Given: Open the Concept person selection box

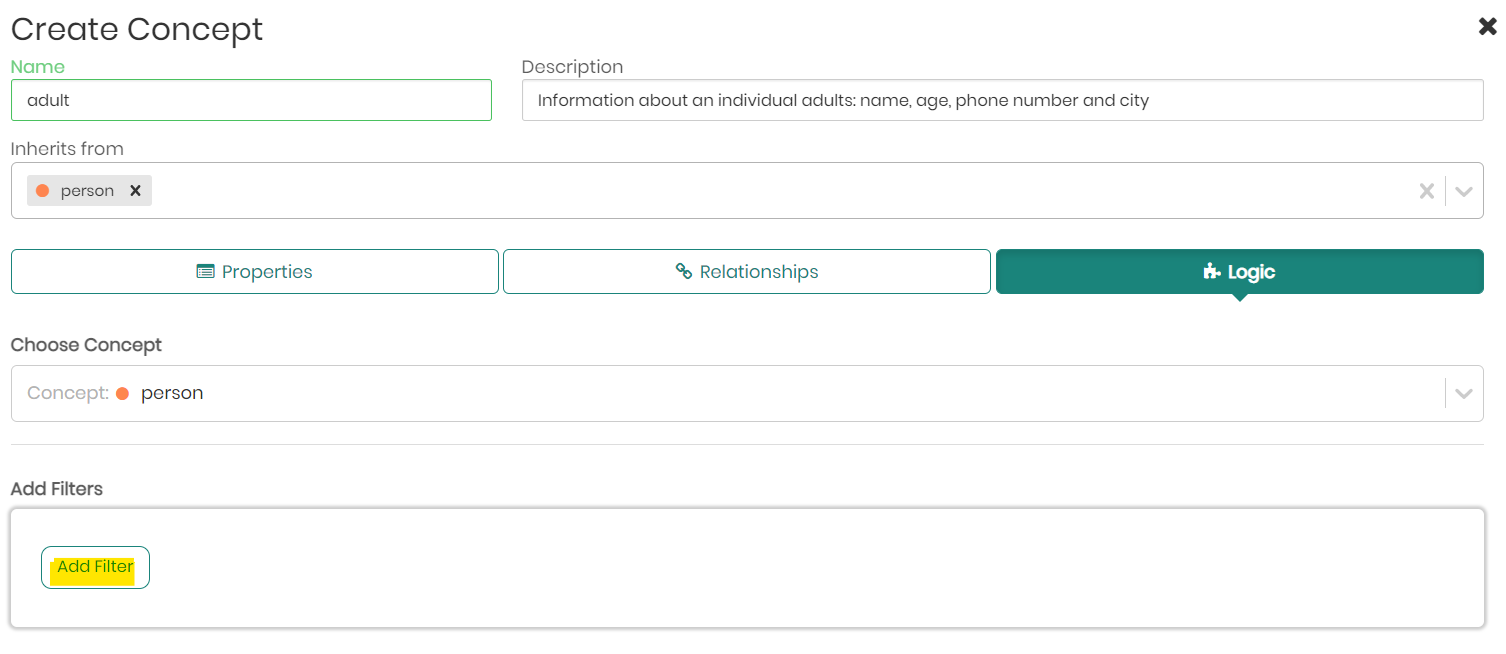Looking at the screenshot, I should (700, 393).
